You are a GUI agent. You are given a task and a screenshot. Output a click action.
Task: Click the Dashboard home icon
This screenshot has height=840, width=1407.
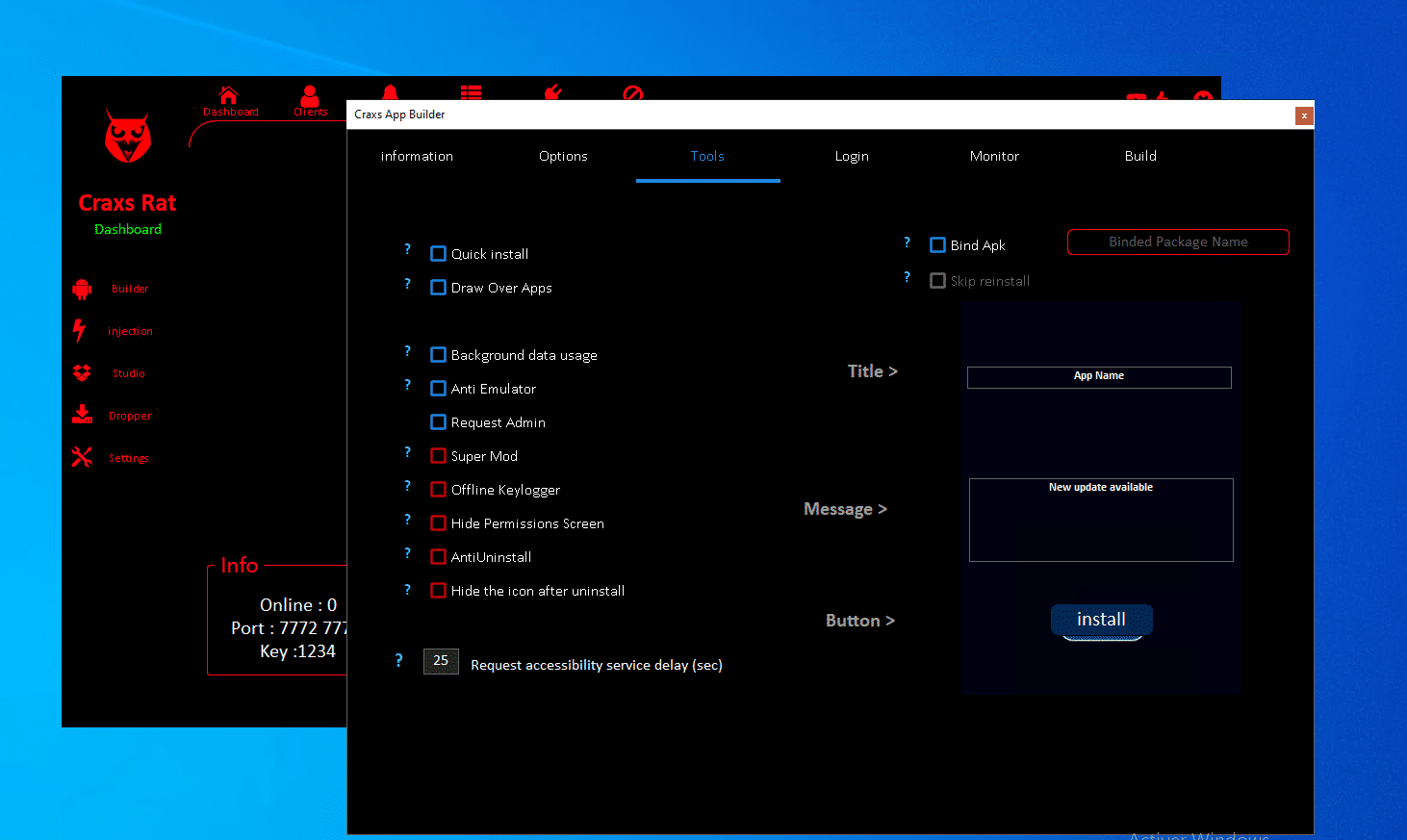coord(229,95)
